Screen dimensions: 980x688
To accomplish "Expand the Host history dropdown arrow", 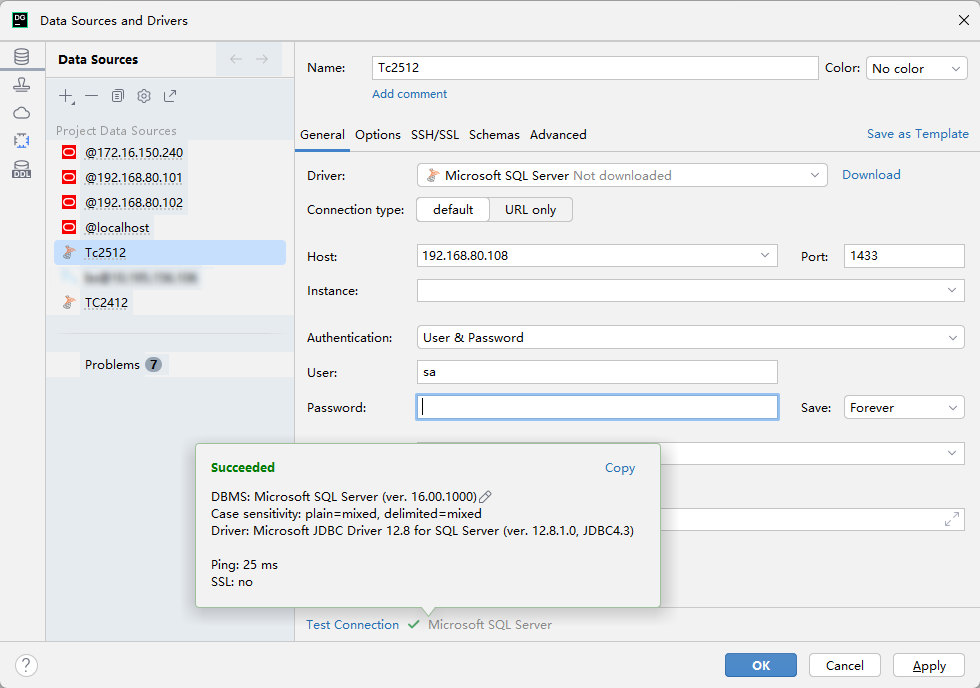I will [764, 256].
